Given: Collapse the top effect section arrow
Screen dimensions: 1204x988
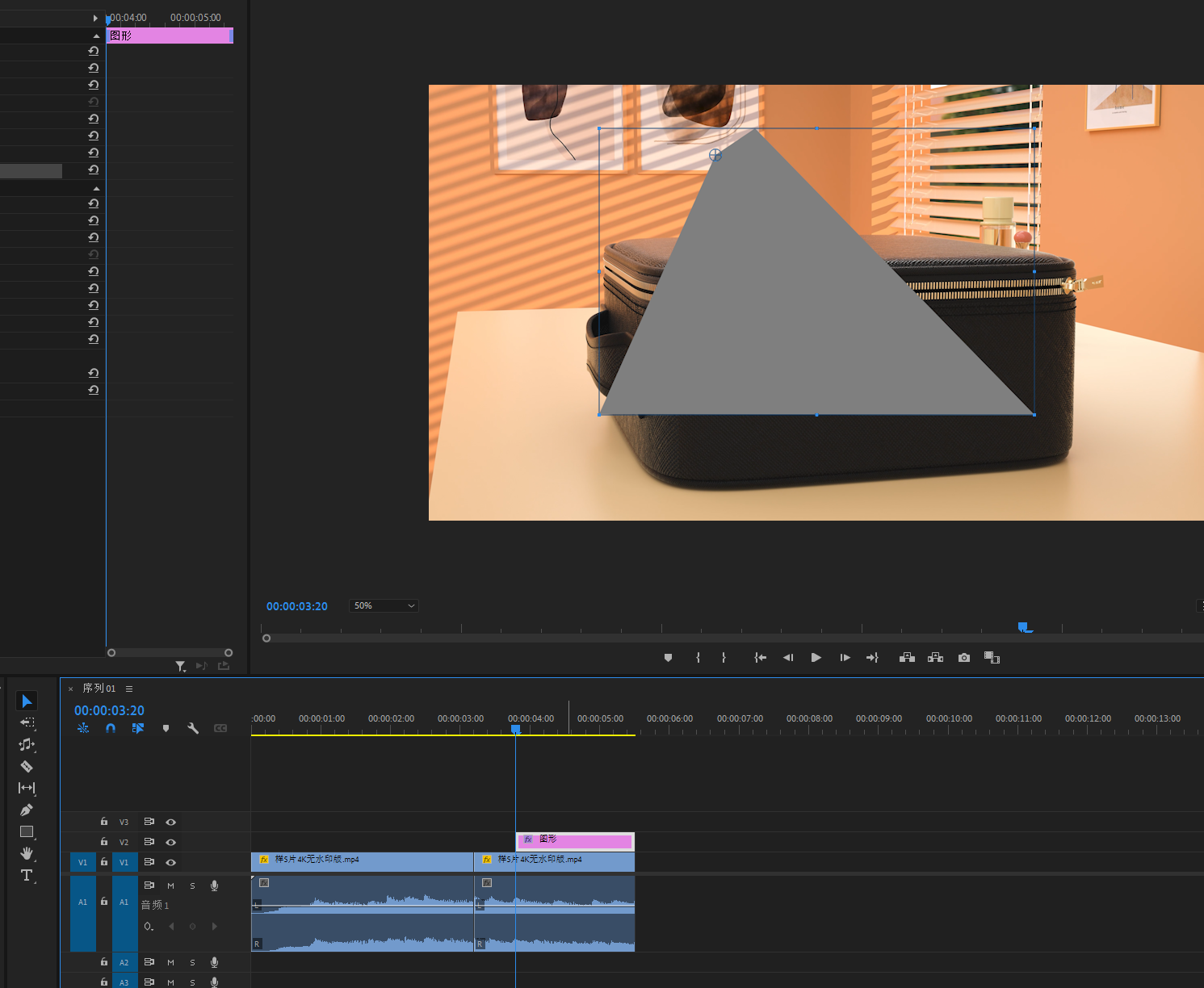Looking at the screenshot, I should (x=96, y=36).
